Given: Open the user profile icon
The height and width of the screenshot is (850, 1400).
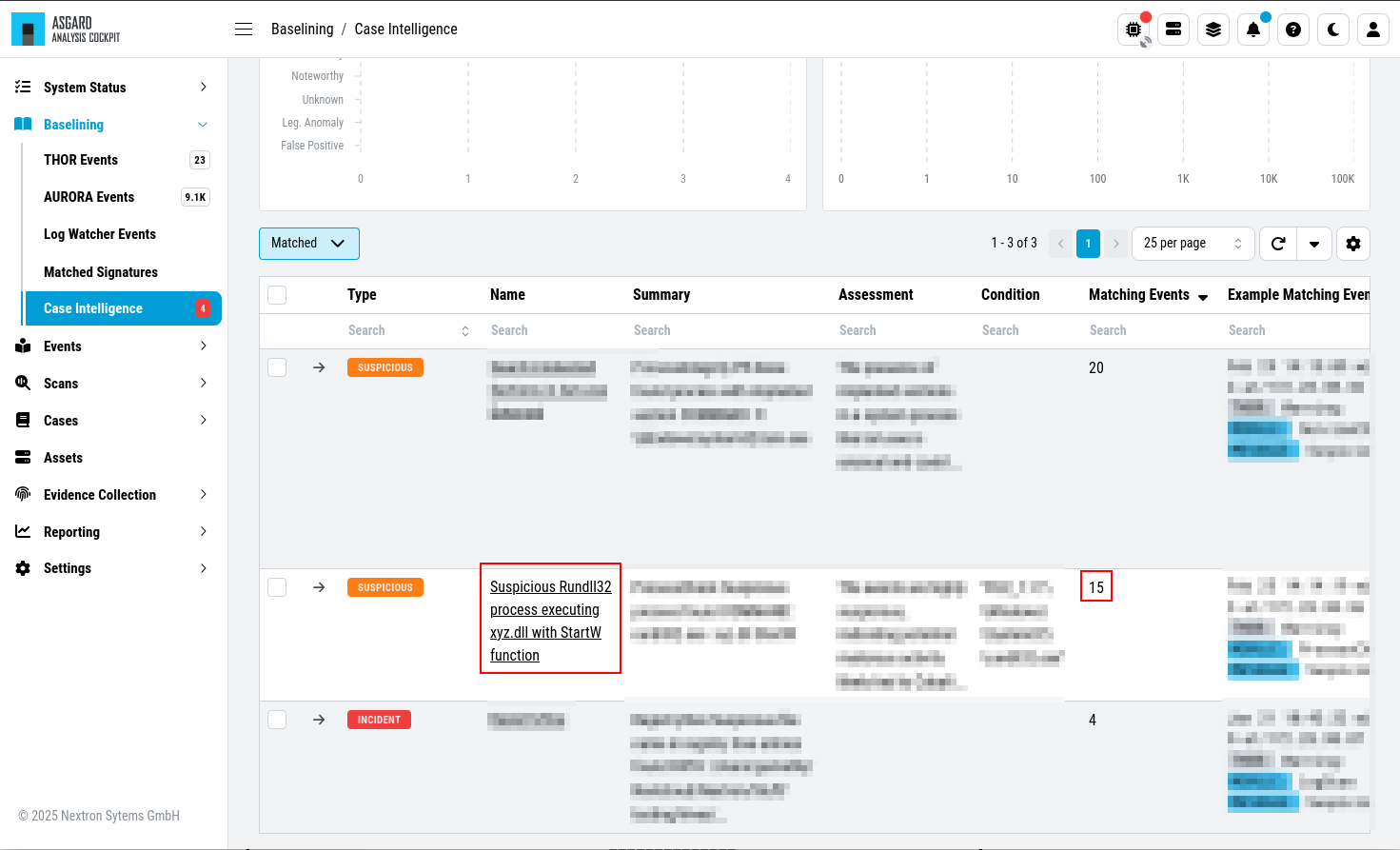Looking at the screenshot, I should (1373, 30).
